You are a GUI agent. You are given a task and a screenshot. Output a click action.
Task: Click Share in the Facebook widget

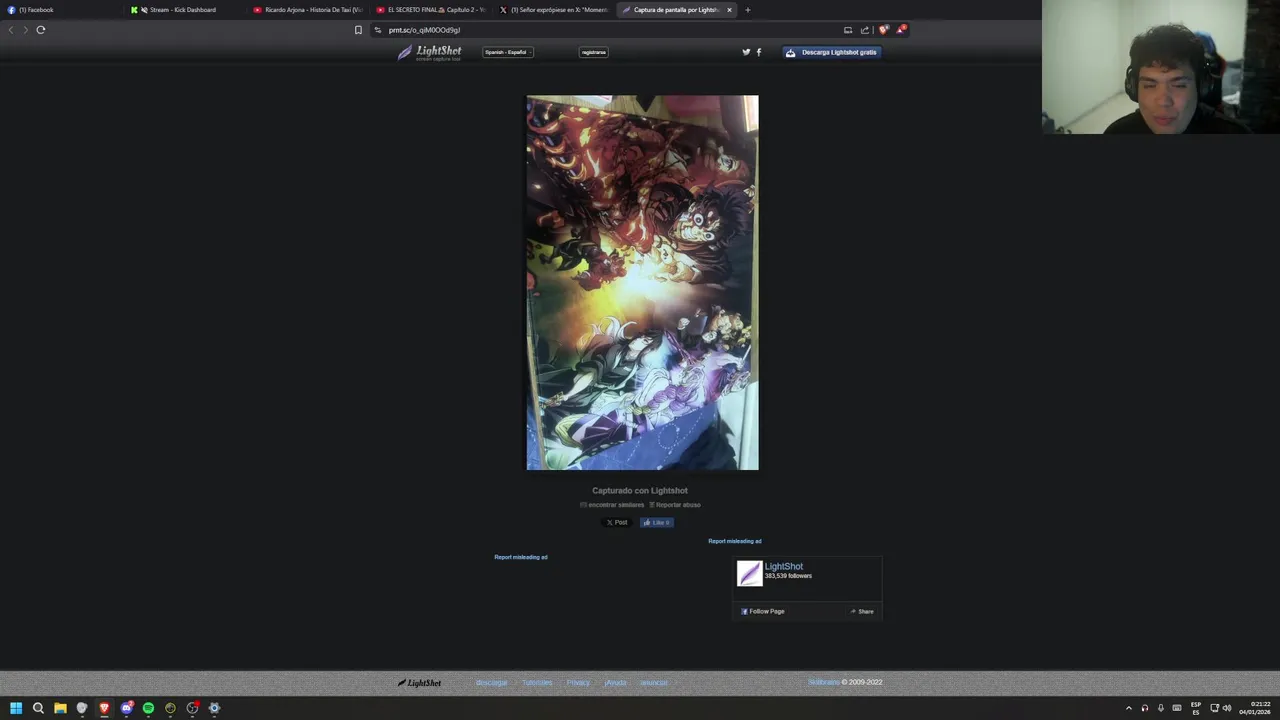[x=862, y=611]
